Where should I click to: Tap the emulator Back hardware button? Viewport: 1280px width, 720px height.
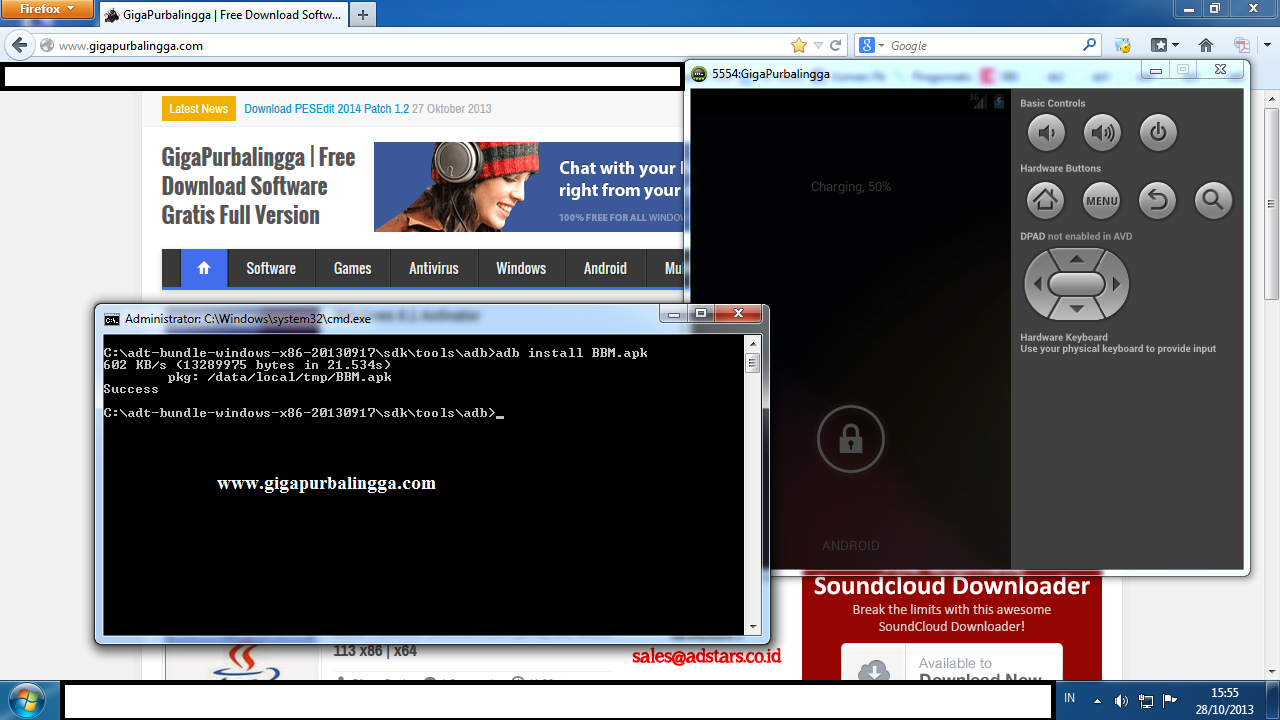click(1158, 201)
